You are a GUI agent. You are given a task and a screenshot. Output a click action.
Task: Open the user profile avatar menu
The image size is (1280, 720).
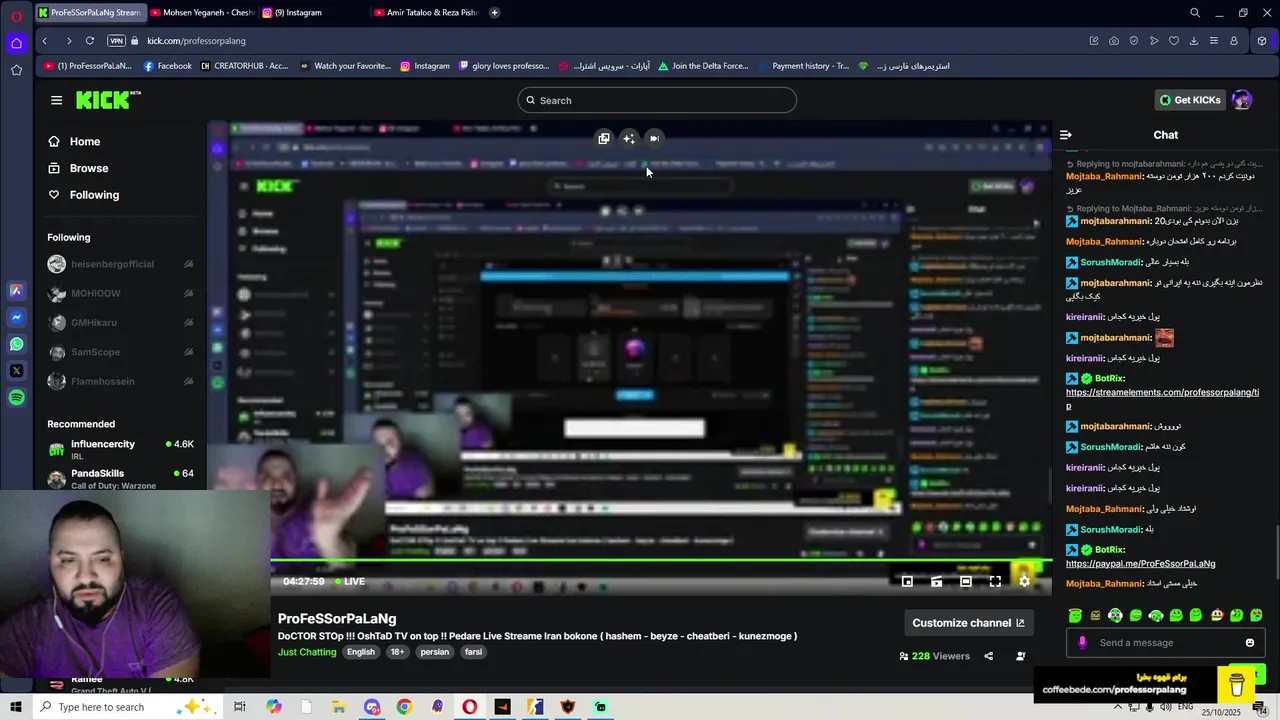point(1241,100)
